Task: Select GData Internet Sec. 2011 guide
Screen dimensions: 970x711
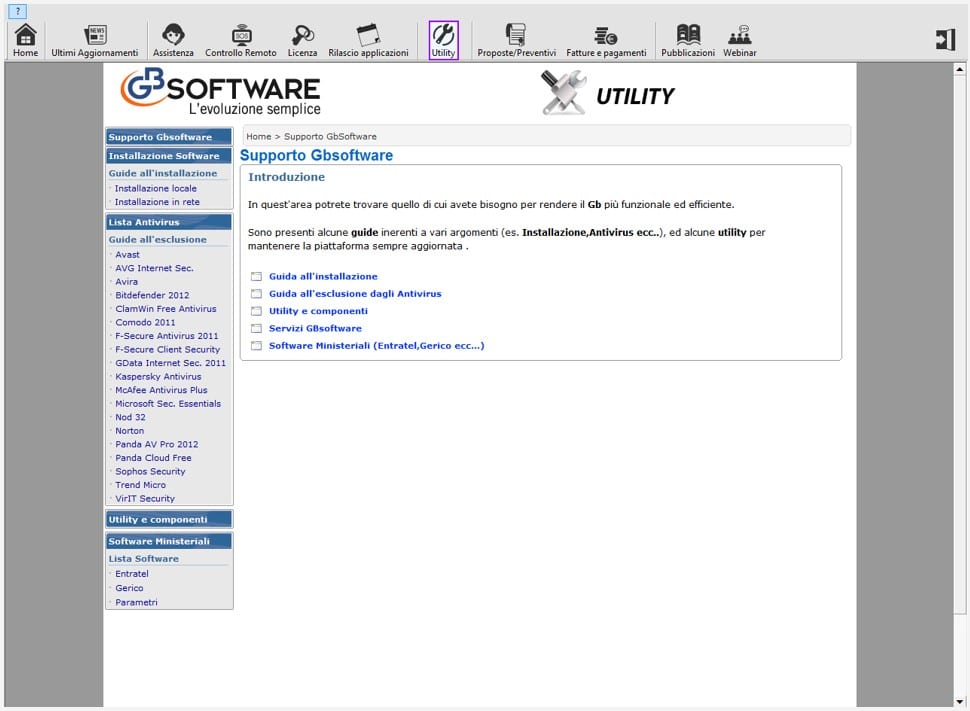Action: click(x=170, y=363)
